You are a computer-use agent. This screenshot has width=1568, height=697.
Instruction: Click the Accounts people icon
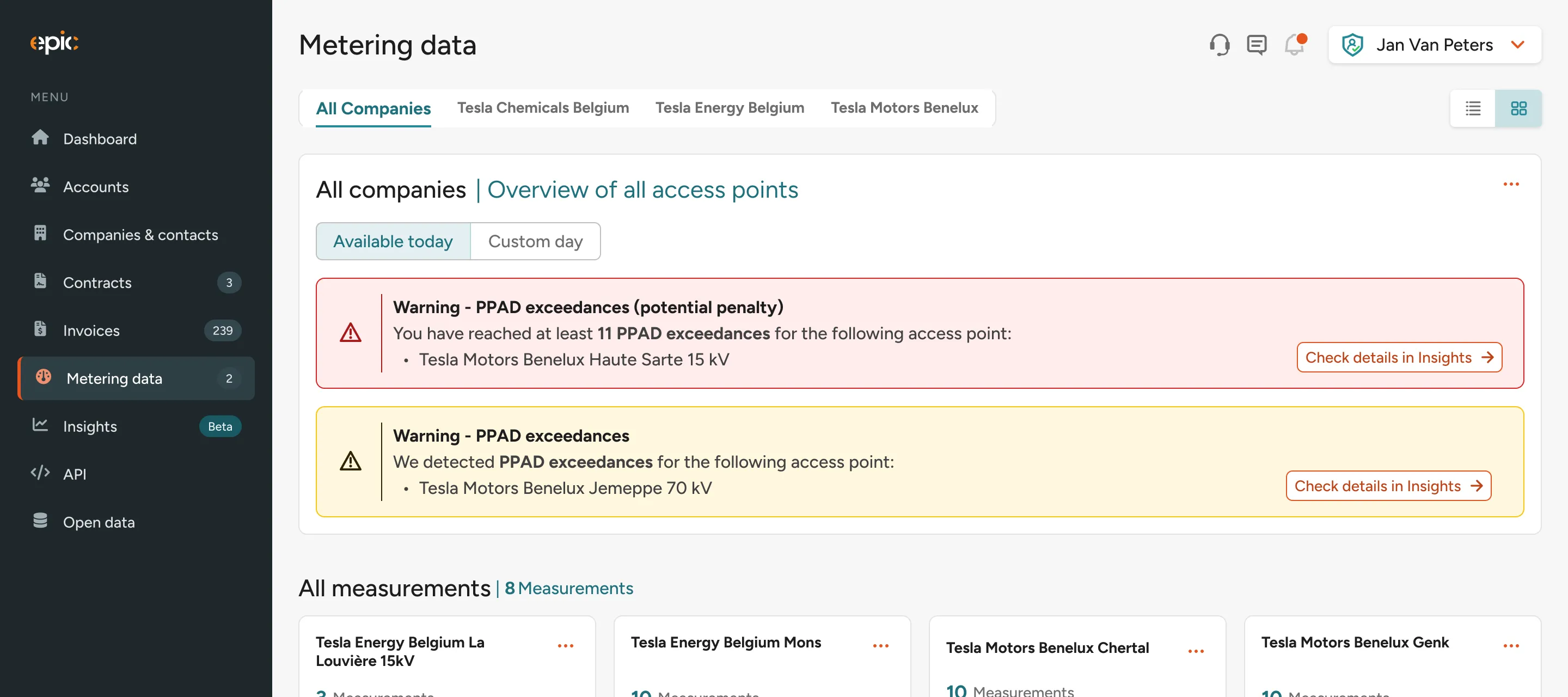(40, 185)
